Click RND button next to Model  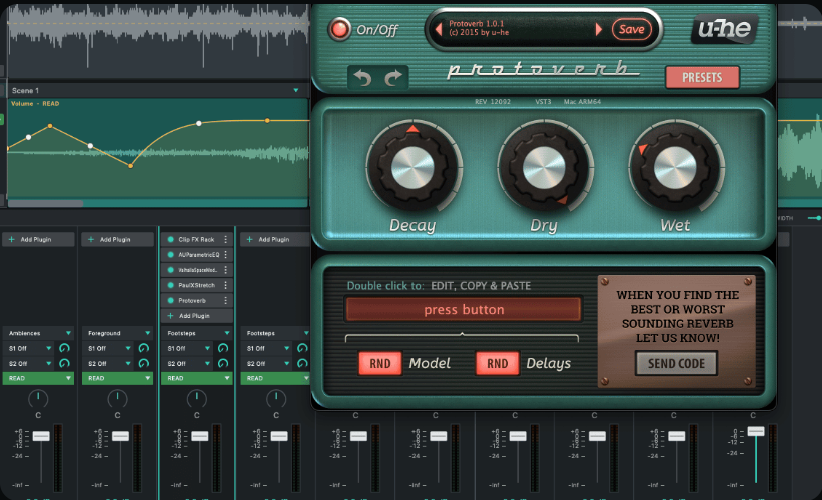coord(380,363)
